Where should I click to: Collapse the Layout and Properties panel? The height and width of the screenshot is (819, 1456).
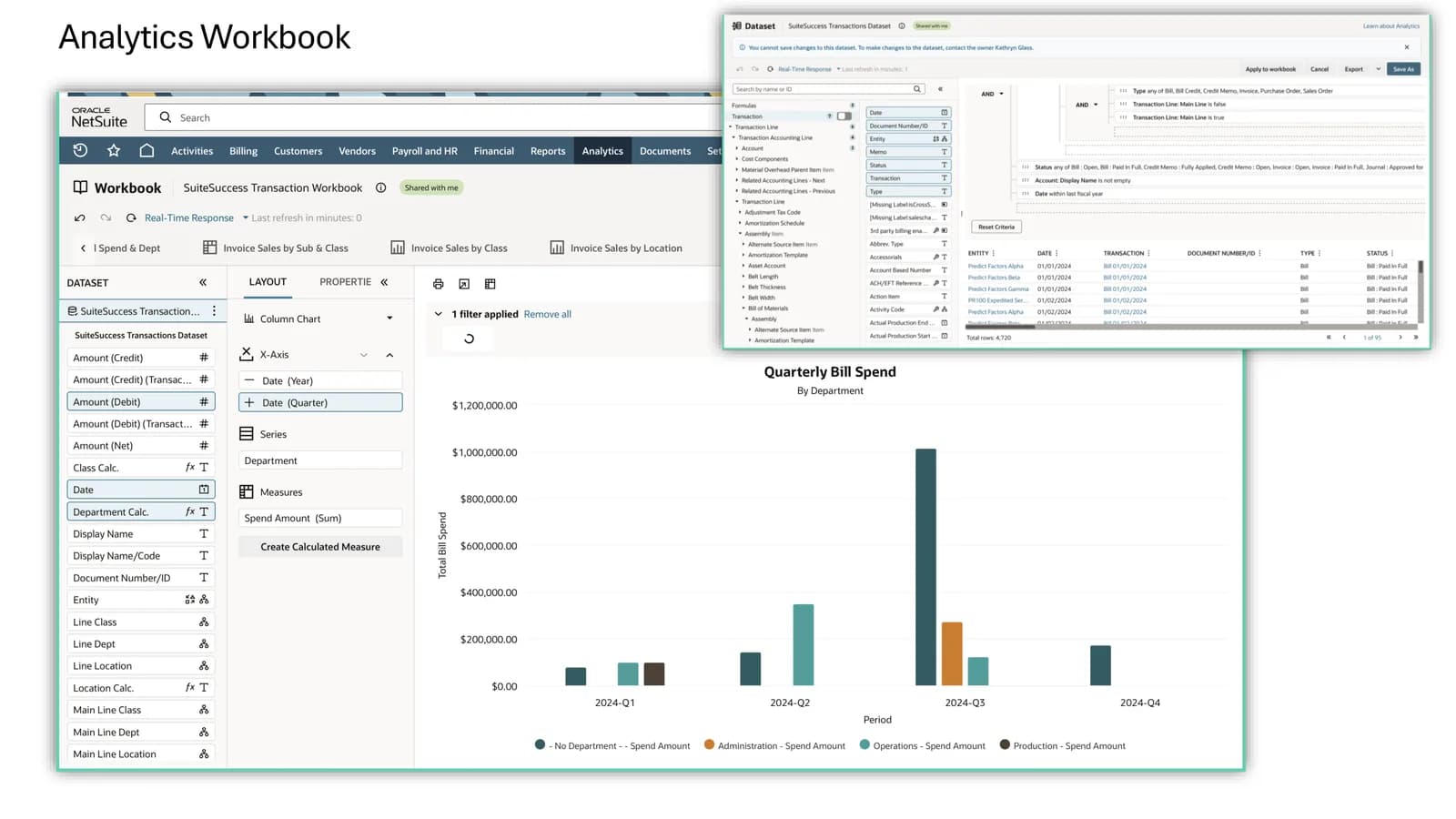click(x=384, y=282)
